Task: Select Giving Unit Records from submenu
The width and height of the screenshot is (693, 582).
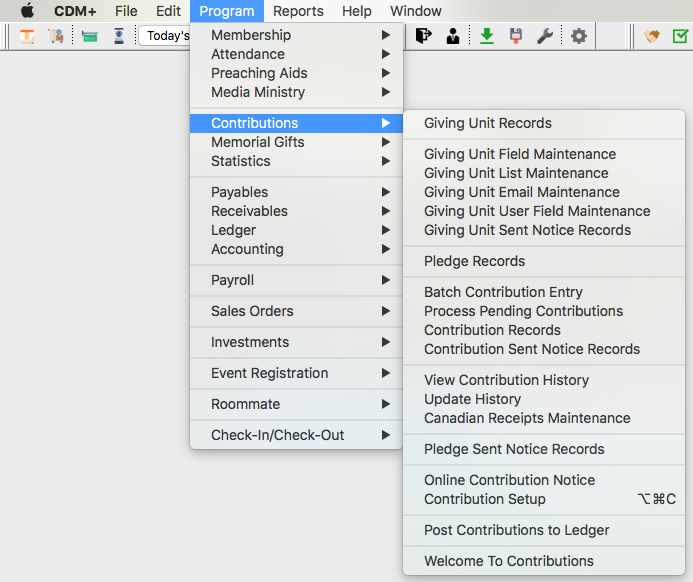Action: point(487,123)
